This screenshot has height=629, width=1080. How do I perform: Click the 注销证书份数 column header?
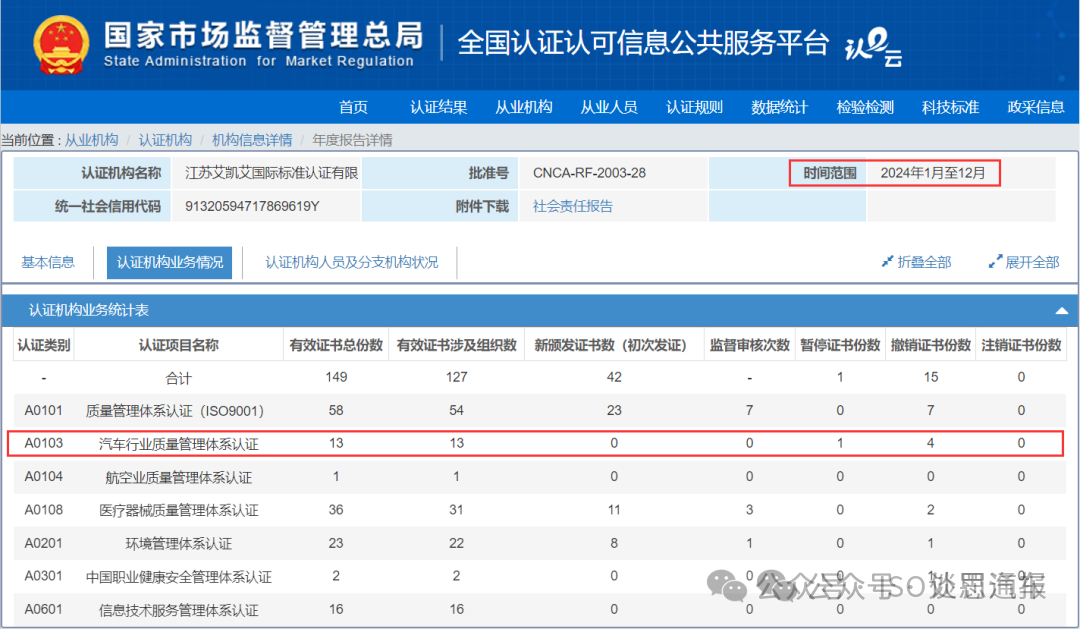point(1021,345)
